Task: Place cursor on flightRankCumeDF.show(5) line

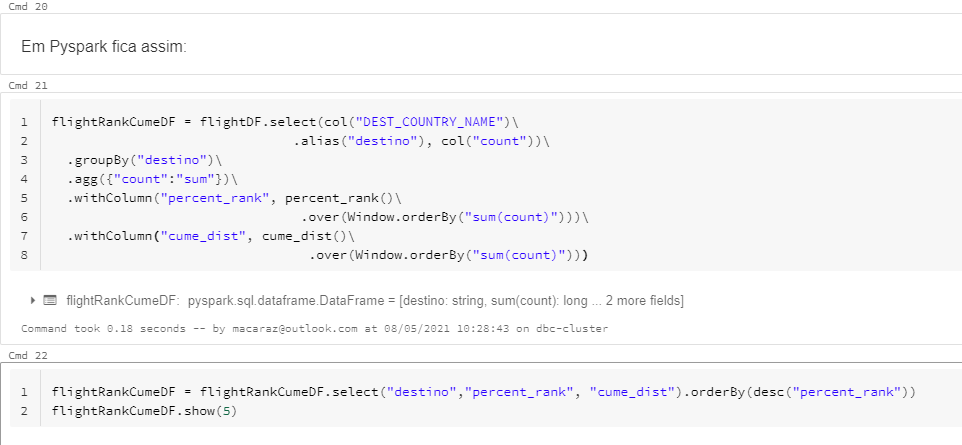Action: click(142, 411)
